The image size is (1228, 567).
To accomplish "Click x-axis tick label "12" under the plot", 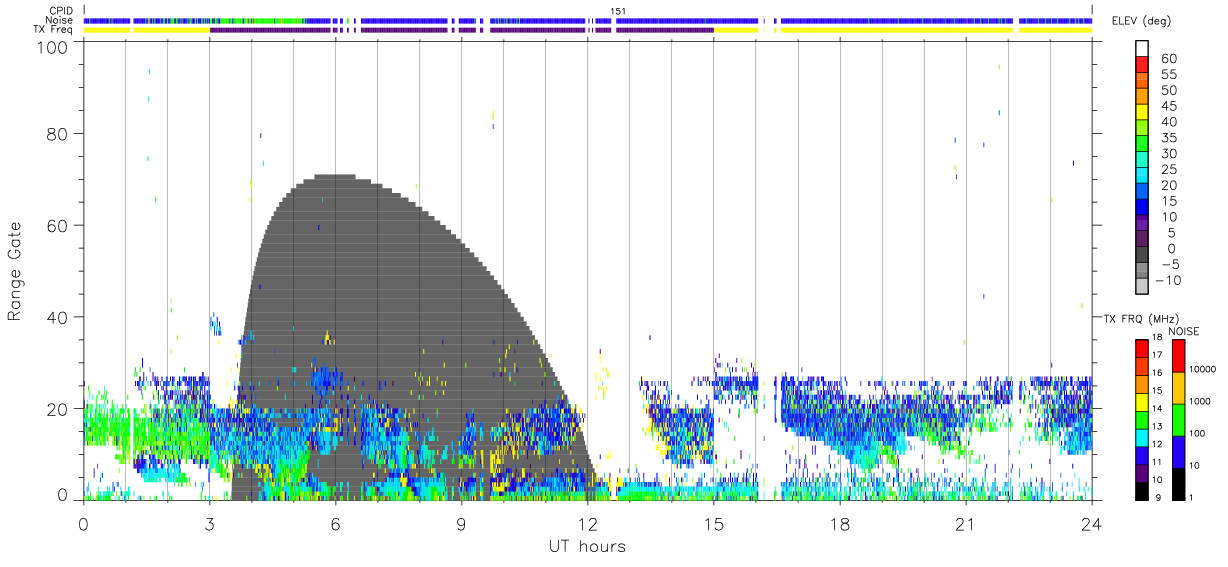I will [587, 524].
